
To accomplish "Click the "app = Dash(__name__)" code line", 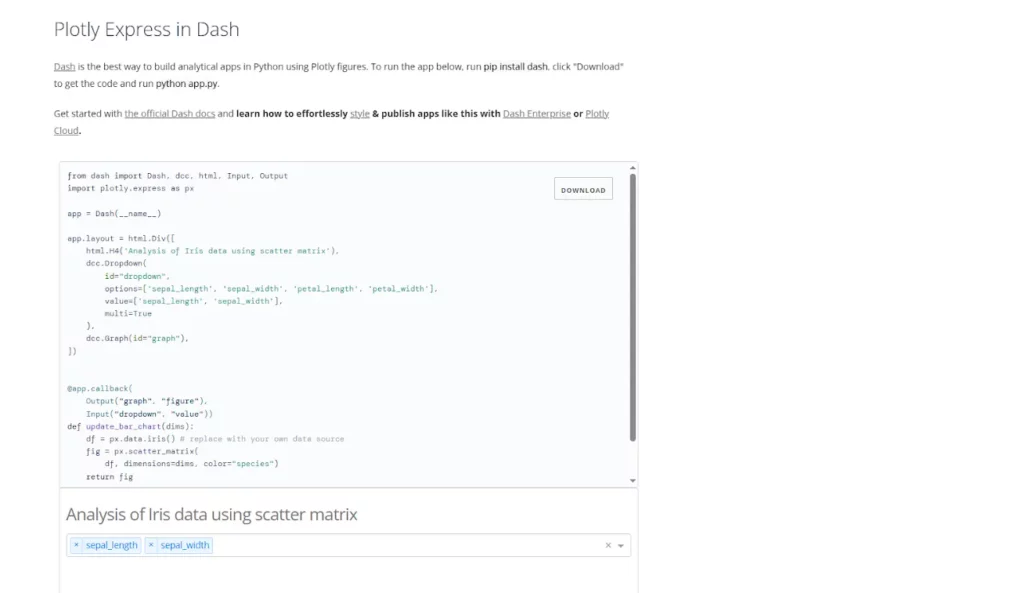I will (114, 214).
